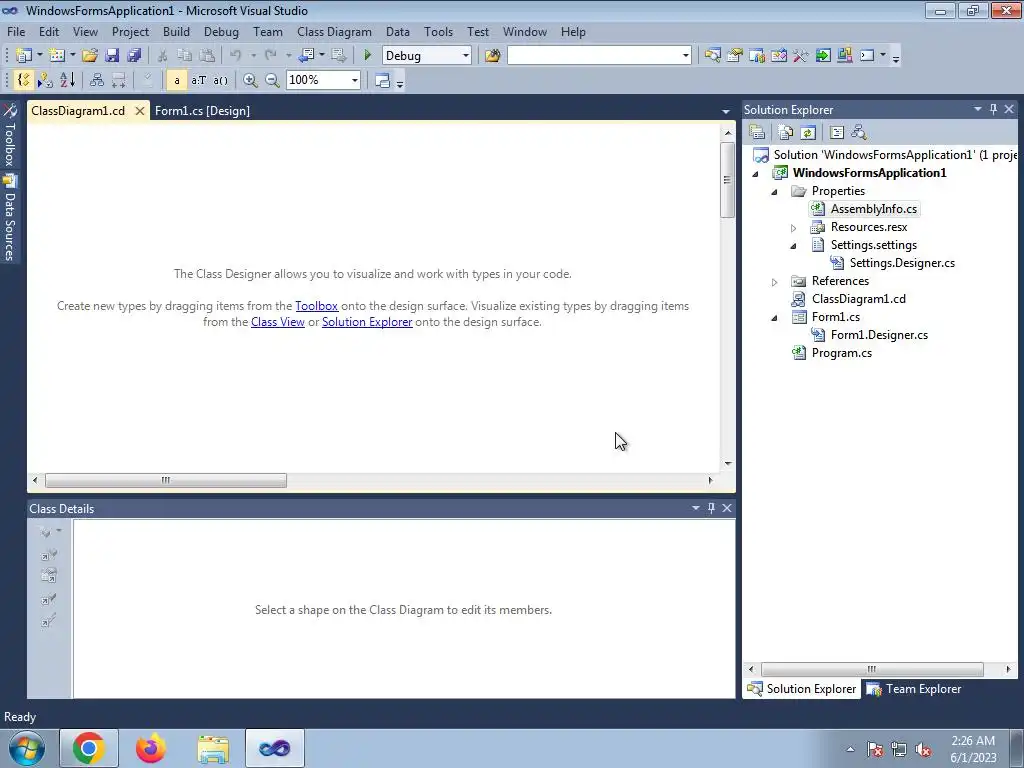This screenshot has width=1024, height=768.
Task: Open the active documents list arrow beside the editor tabs
Action: (x=726, y=112)
